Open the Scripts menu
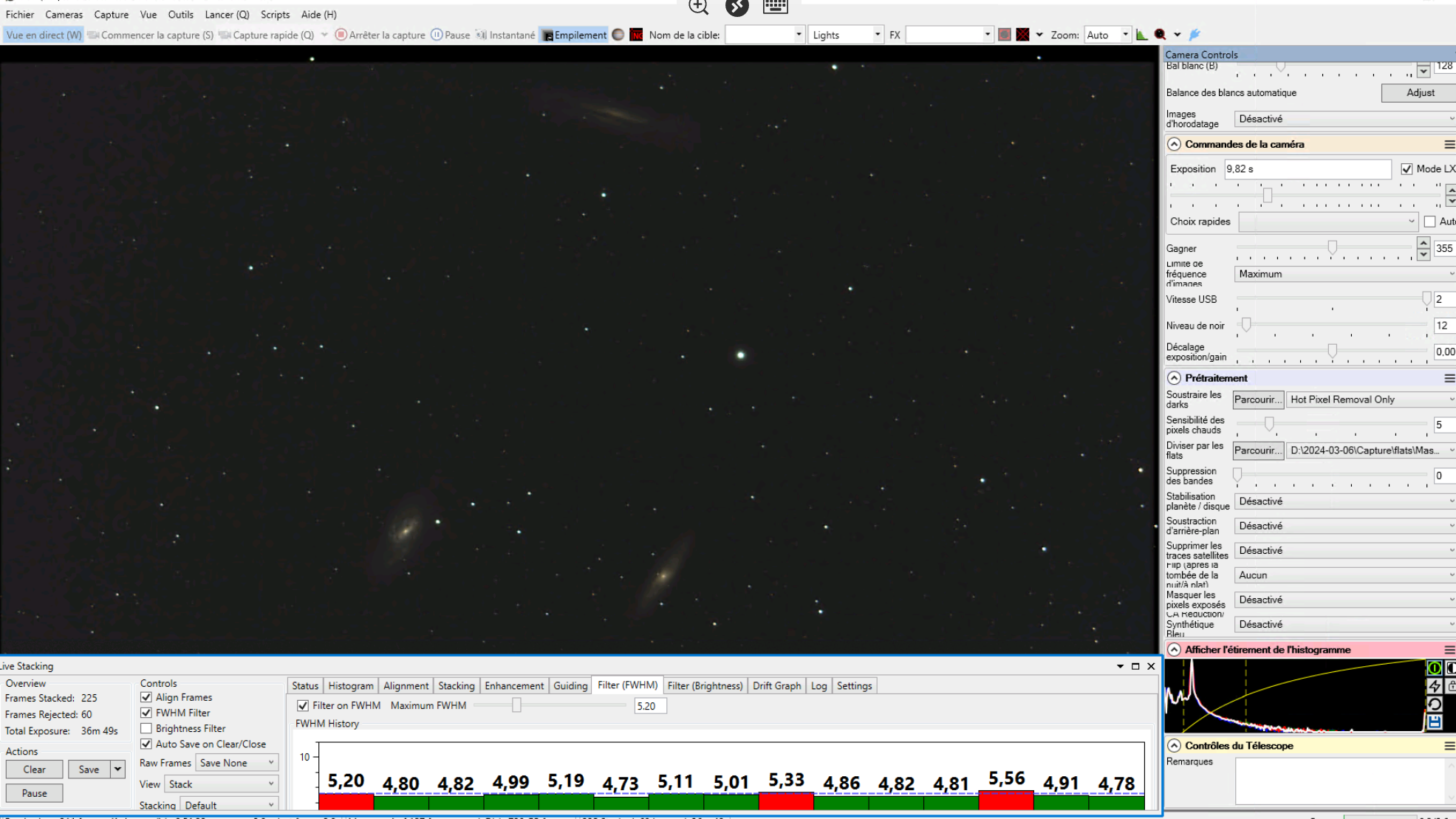 tap(275, 14)
